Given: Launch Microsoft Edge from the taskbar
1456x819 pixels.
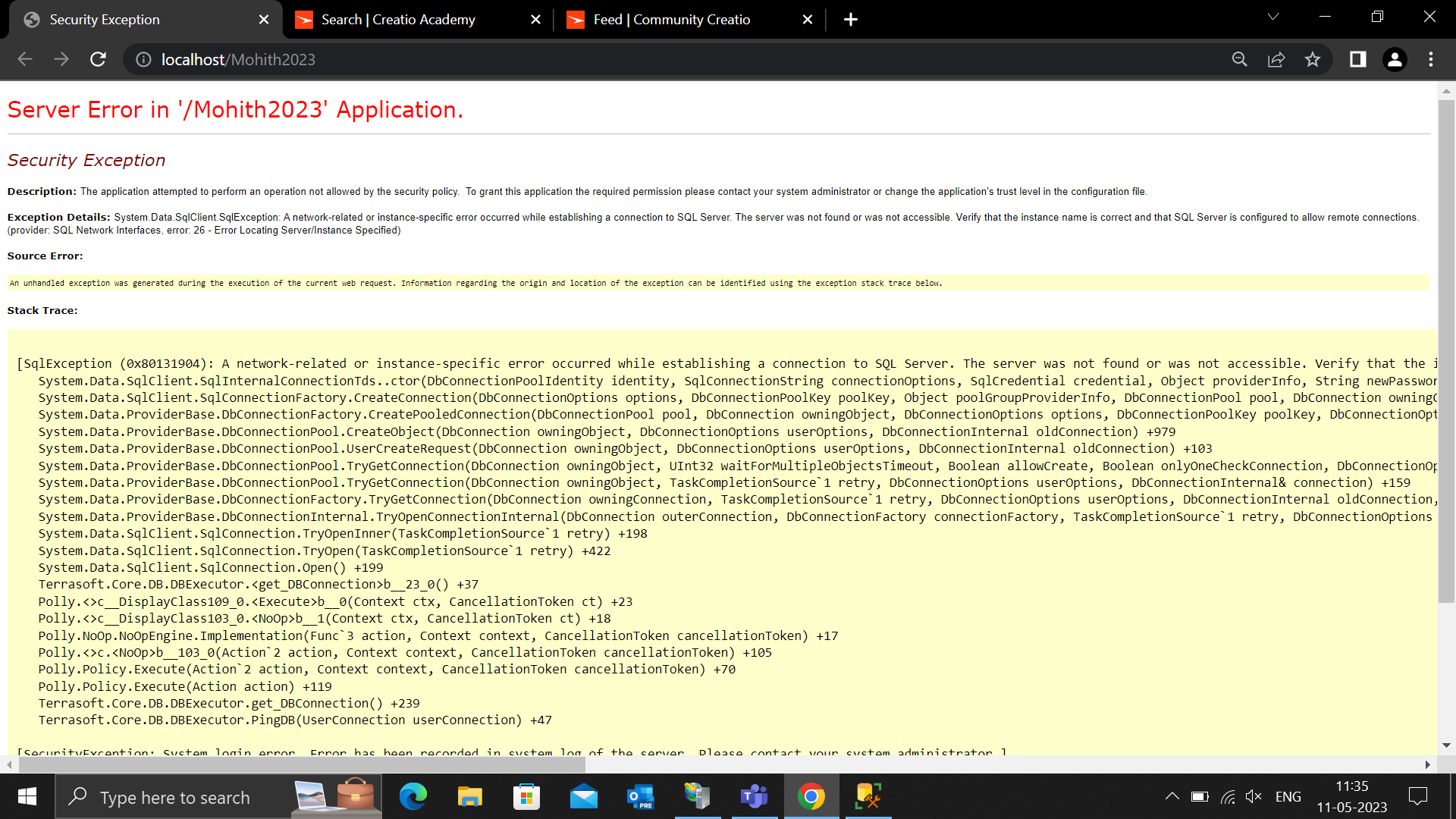Looking at the screenshot, I should click(413, 796).
